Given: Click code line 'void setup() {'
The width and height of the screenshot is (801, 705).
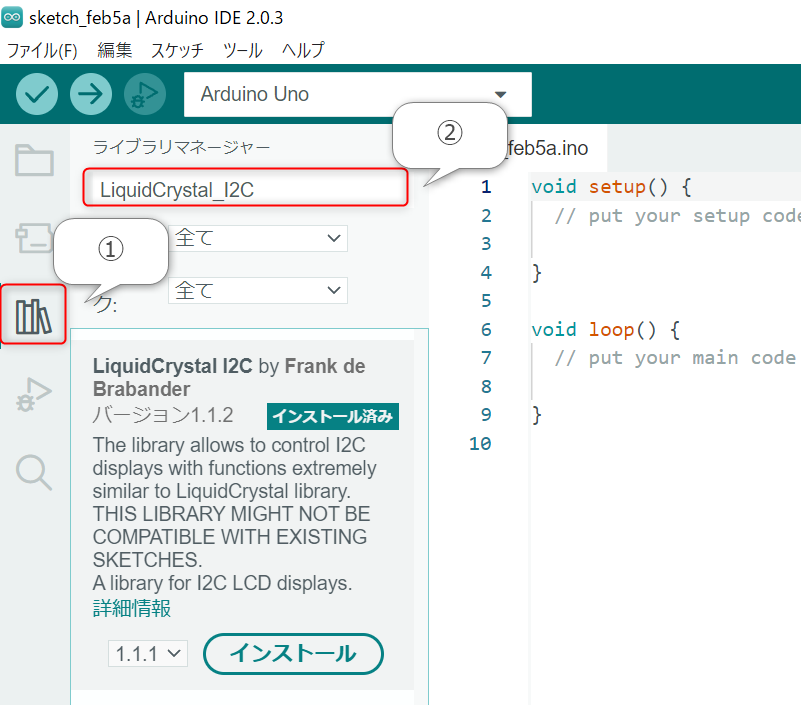Looking at the screenshot, I should point(611,187).
